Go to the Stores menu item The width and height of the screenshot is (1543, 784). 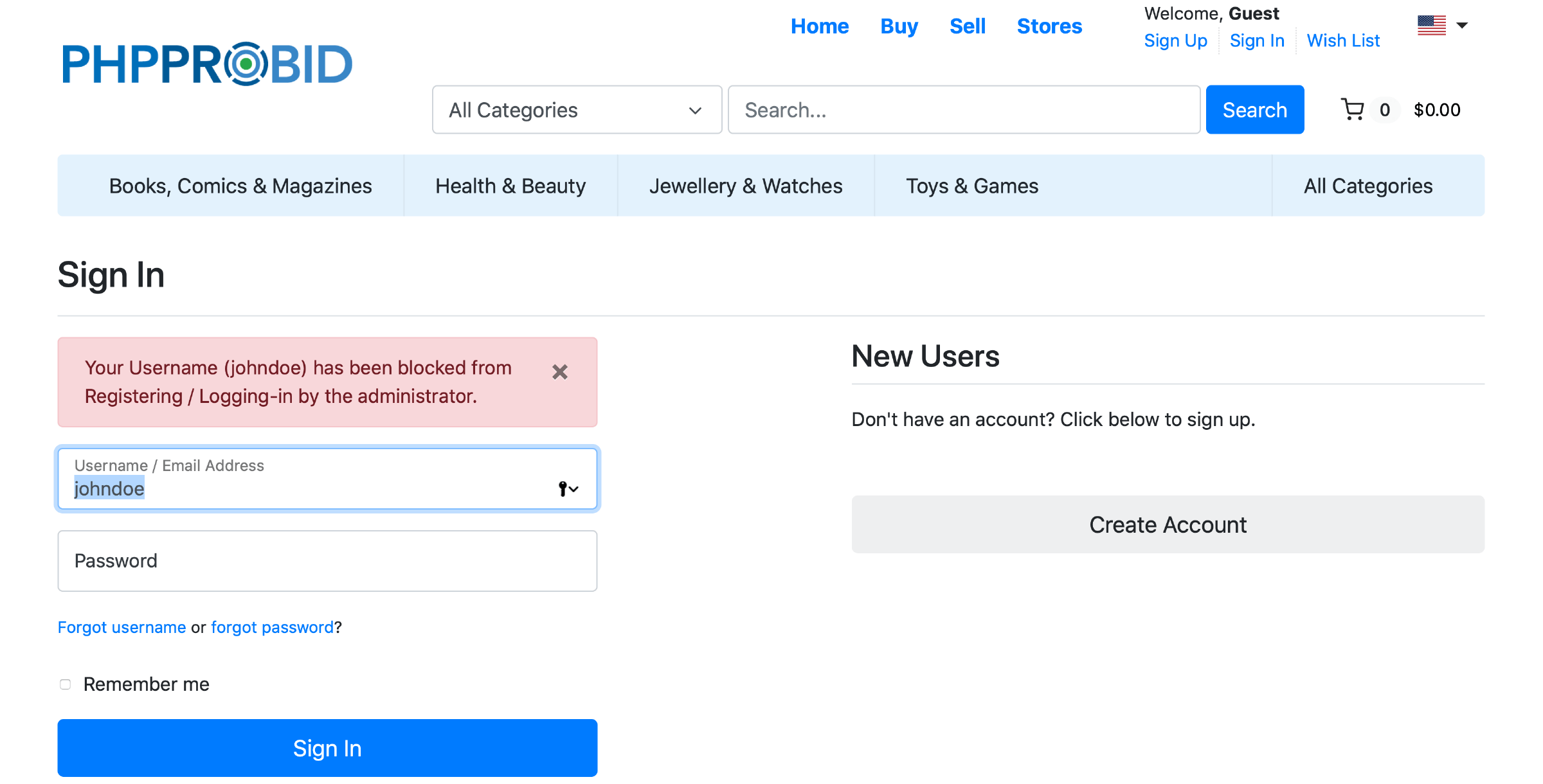(x=1049, y=26)
